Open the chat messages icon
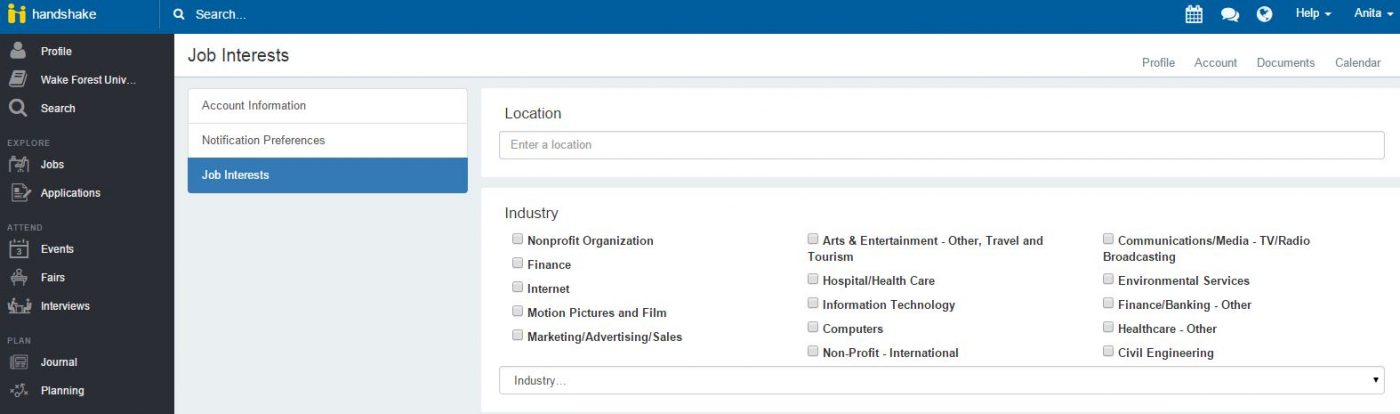The width and height of the screenshot is (1400, 414). (x=1229, y=14)
